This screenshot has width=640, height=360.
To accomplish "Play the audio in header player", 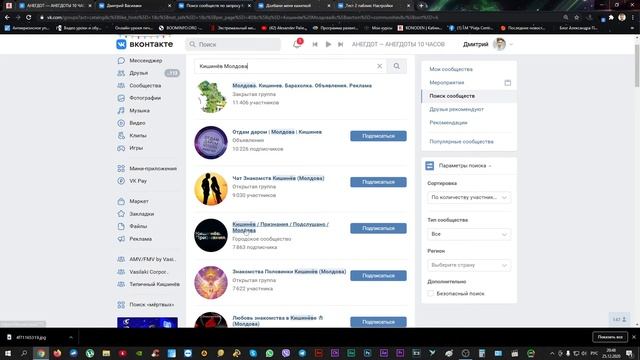I will tap(328, 44).
